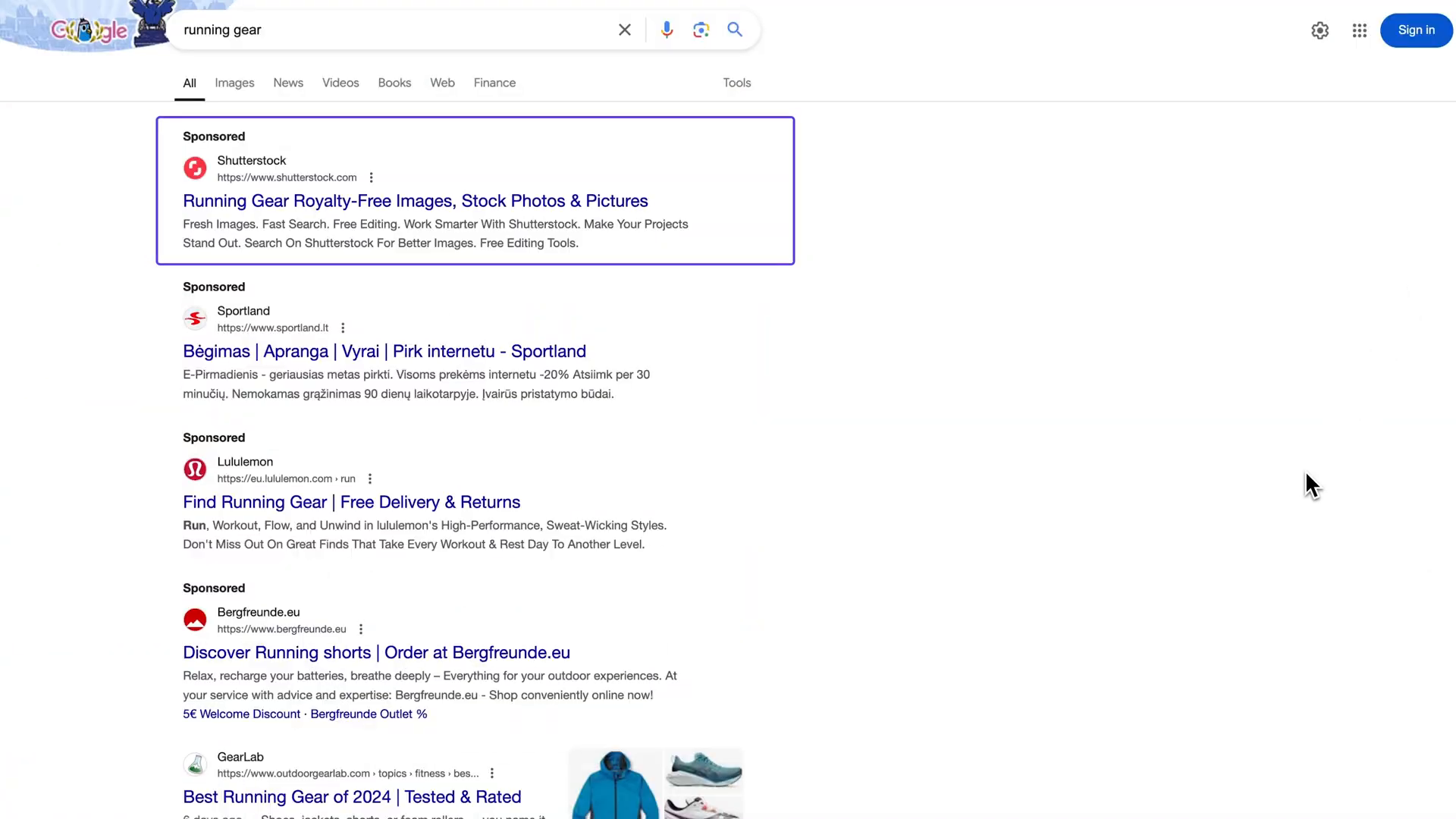Search by image with the Lens icon
This screenshot has height=819, width=1456.
701,30
